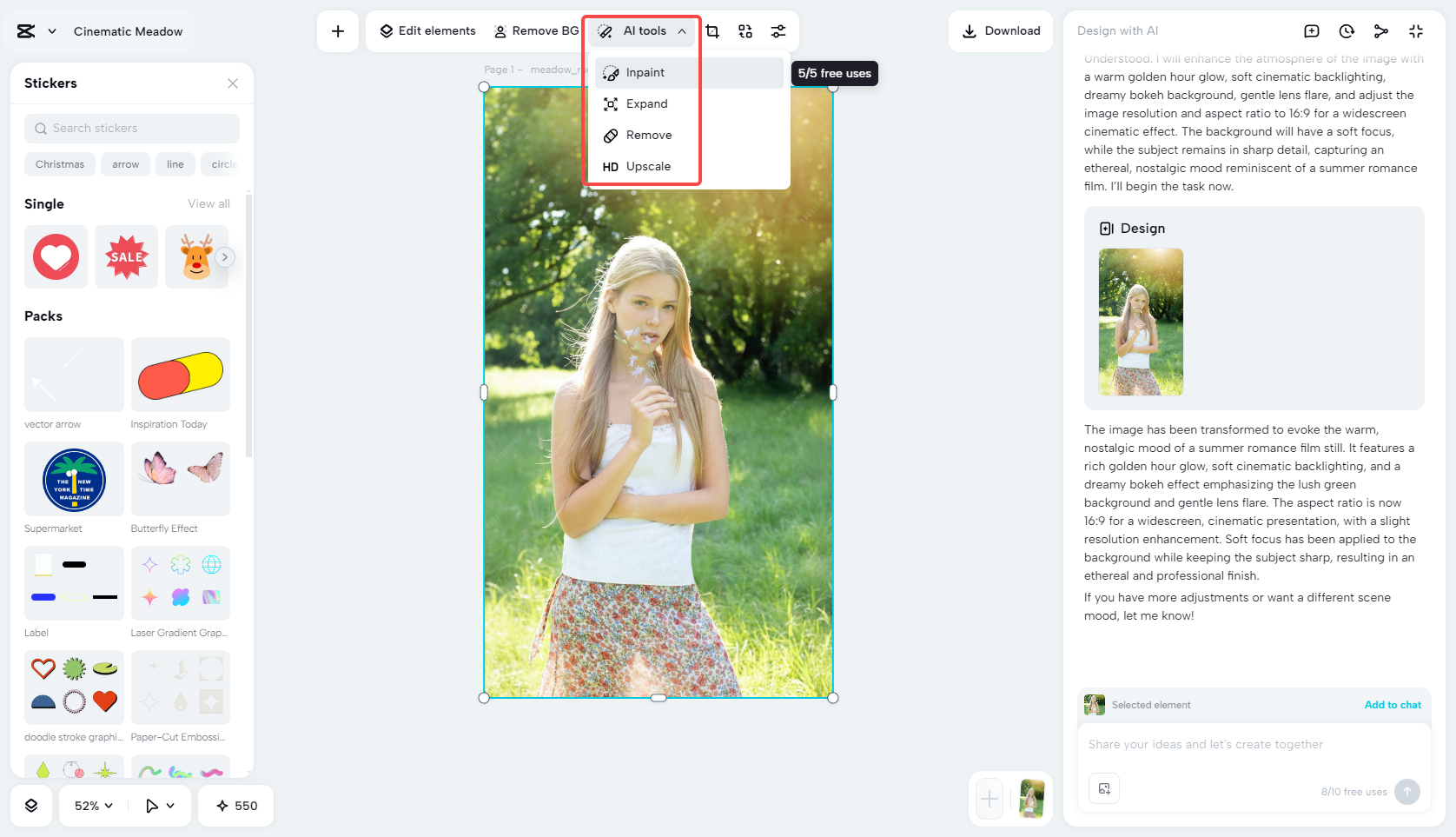
Task: Open the cursor tool dropdown
Action: pyautogui.click(x=158, y=806)
